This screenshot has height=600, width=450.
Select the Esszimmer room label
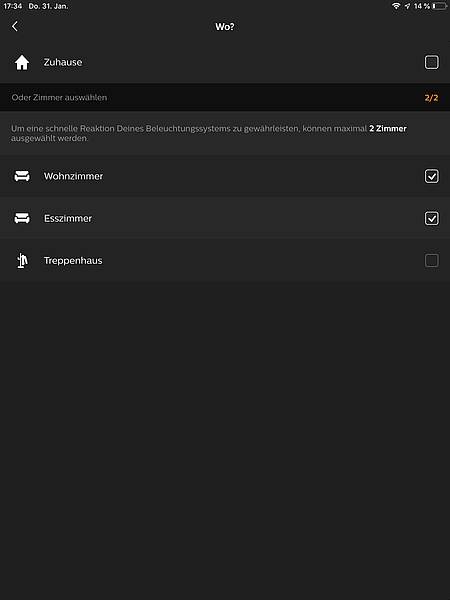coord(68,218)
